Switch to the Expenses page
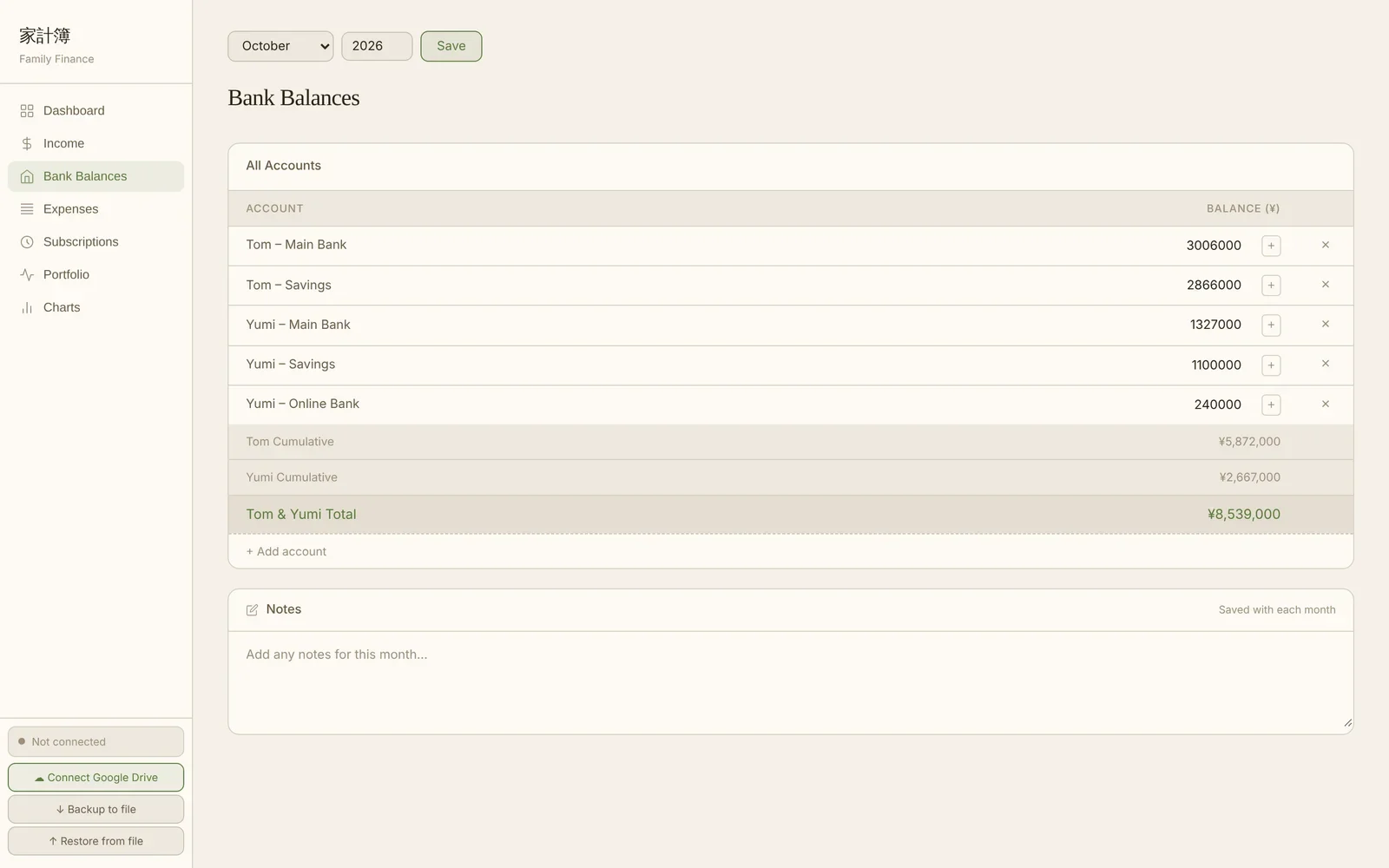Screen dimensions: 1389x868 point(95,209)
